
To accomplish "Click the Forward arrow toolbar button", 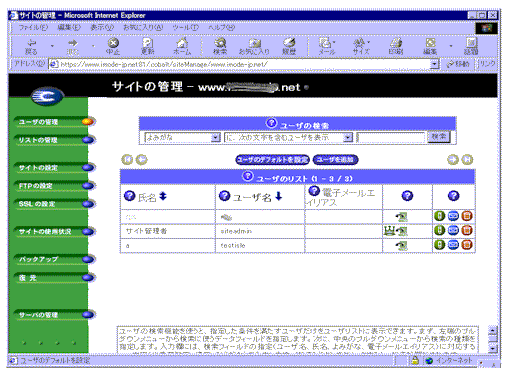I will pyautogui.click(x=73, y=47).
